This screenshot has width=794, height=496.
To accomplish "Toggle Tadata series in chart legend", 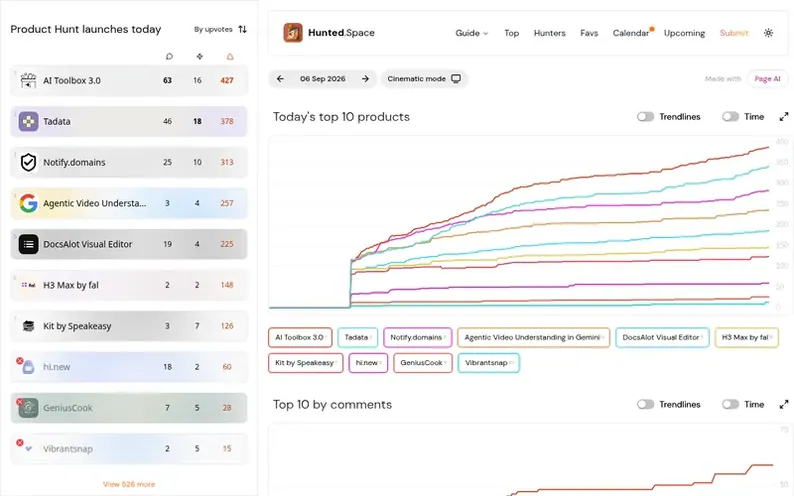I will (x=358, y=338).
